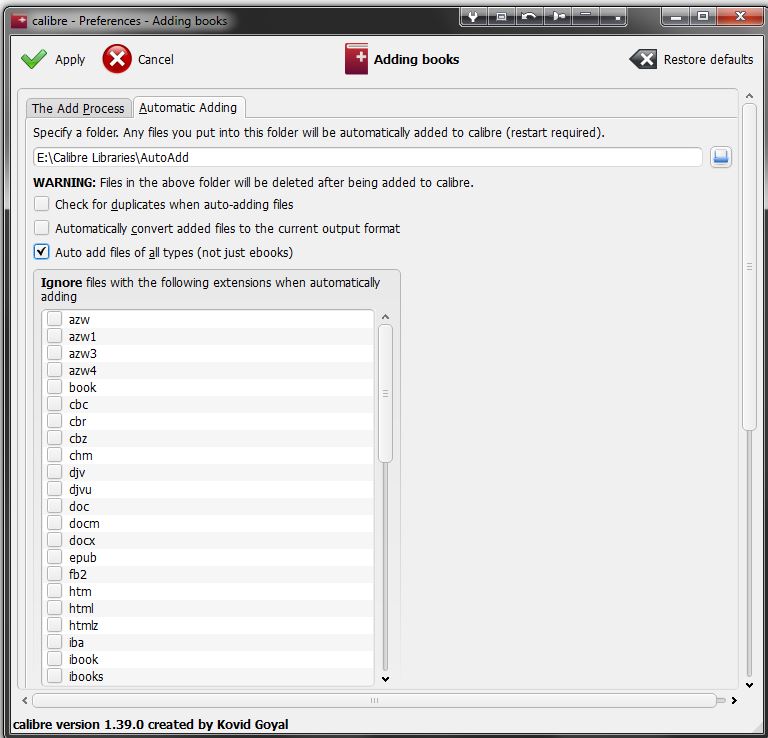This screenshot has height=738, width=768.
Task: Click the calibre version 1.39.0 status text
Action: coord(150,724)
